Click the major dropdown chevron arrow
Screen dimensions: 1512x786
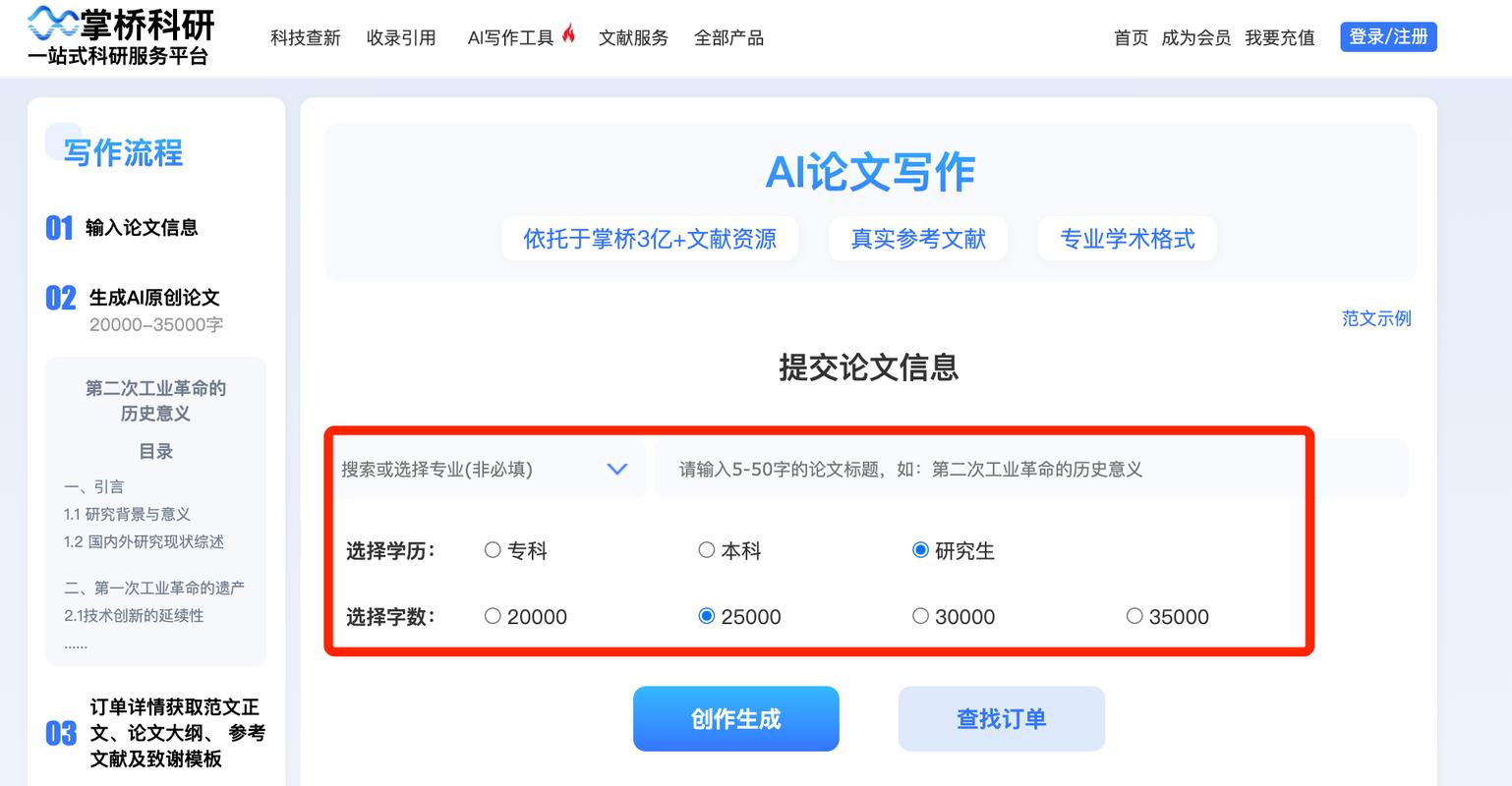tap(617, 470)
